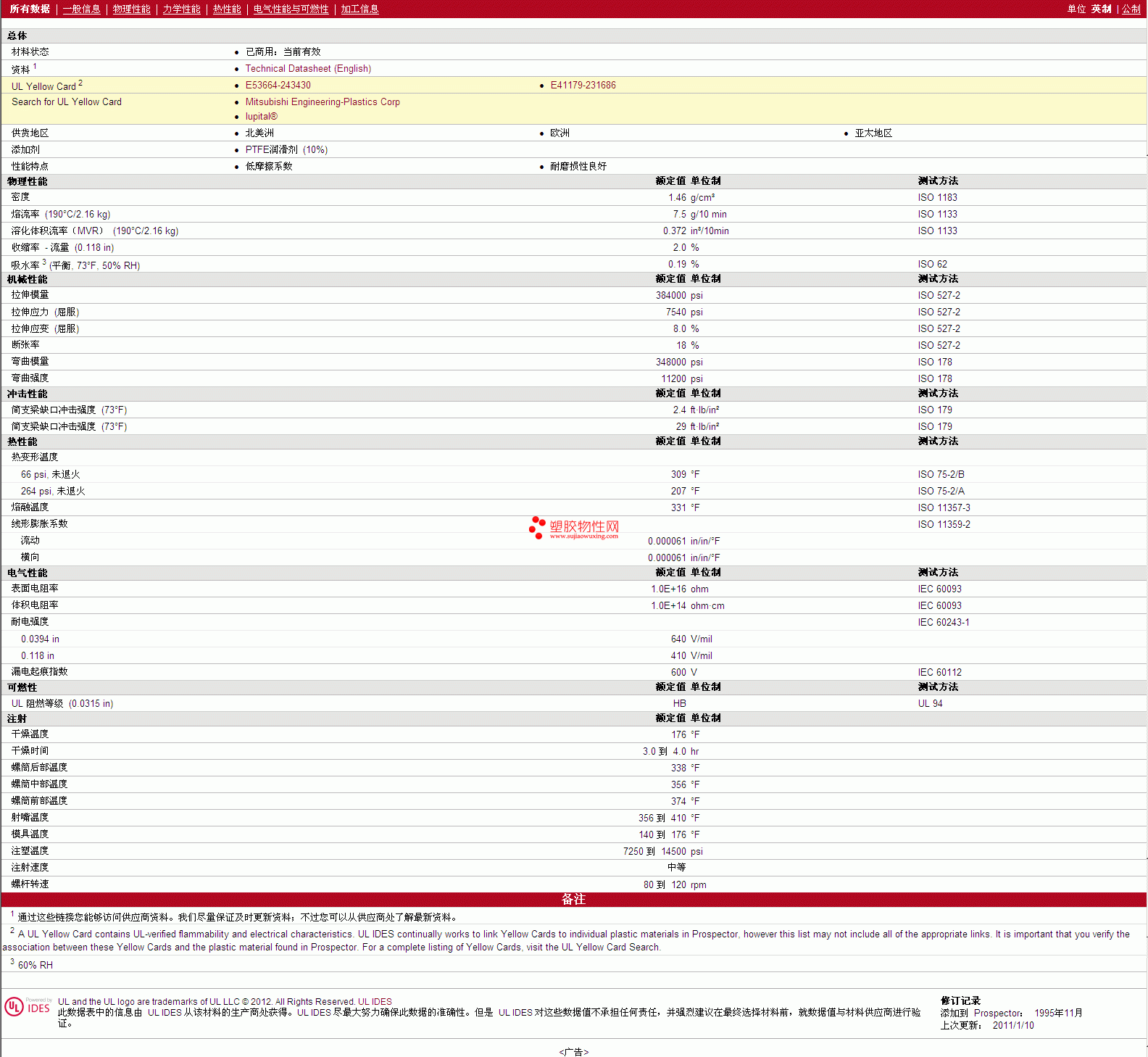Select the 密度 value 1.46
This screenshot has height=1057, width=1148.
pos(677,197)
